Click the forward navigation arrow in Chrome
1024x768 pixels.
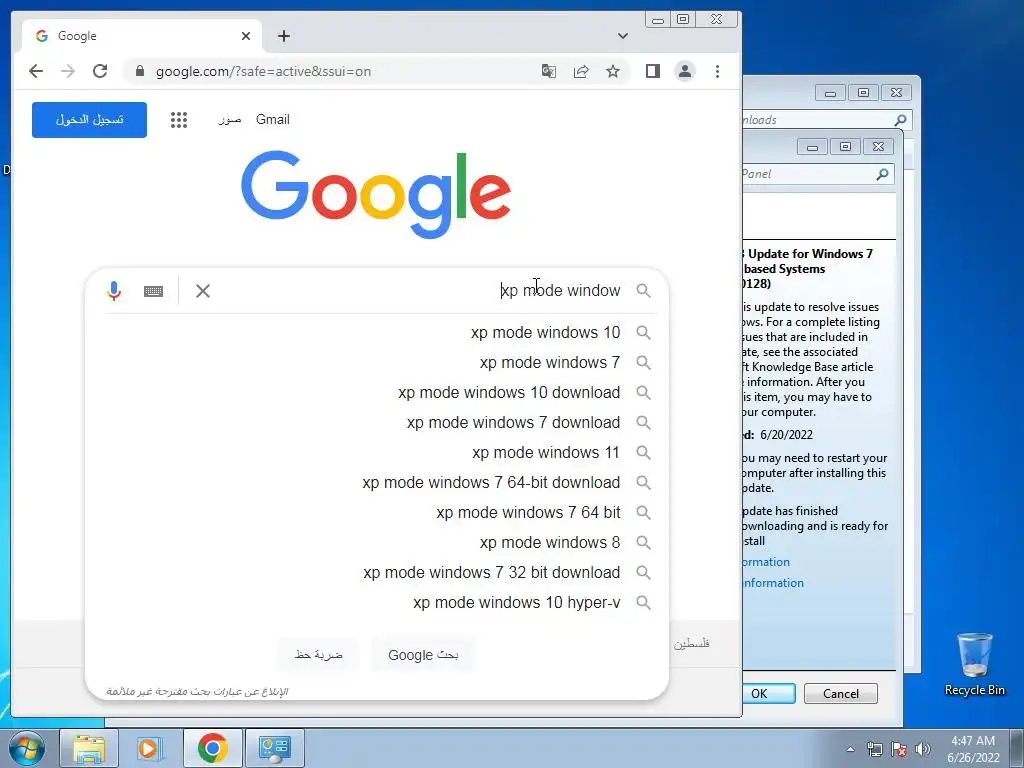(68, 71)
